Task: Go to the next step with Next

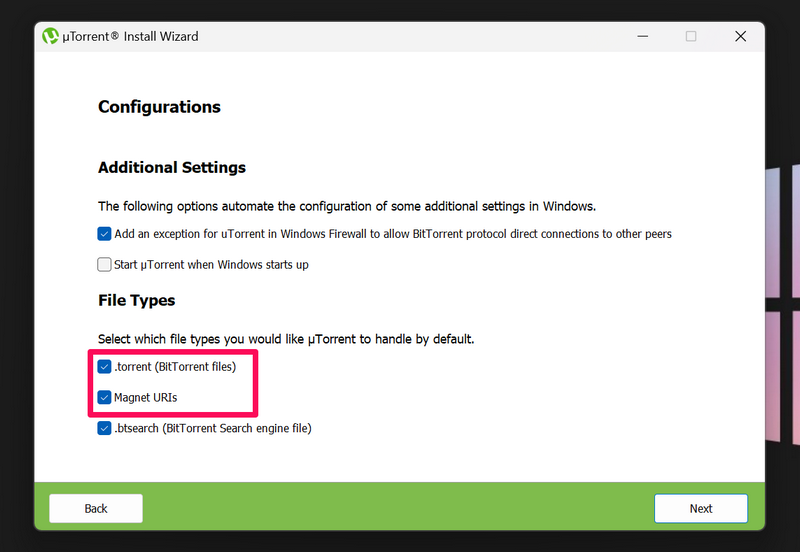Action: click(x=700, y=508)
